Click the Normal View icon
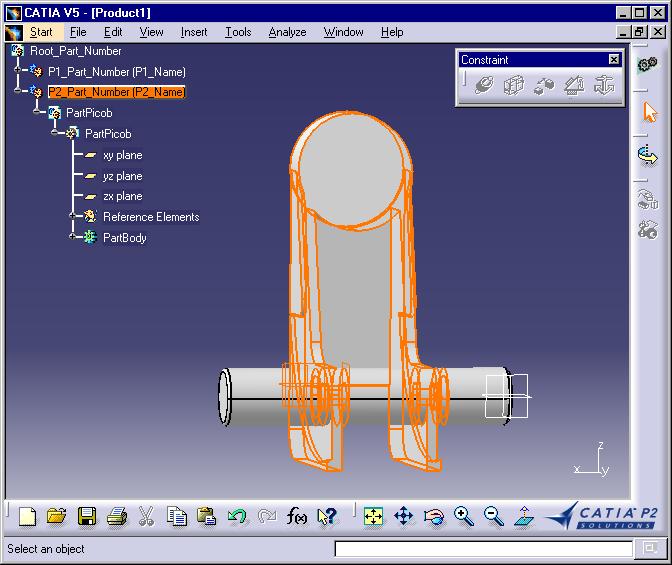The width and height of the screenshot is (672, 565). click(524, 516)
